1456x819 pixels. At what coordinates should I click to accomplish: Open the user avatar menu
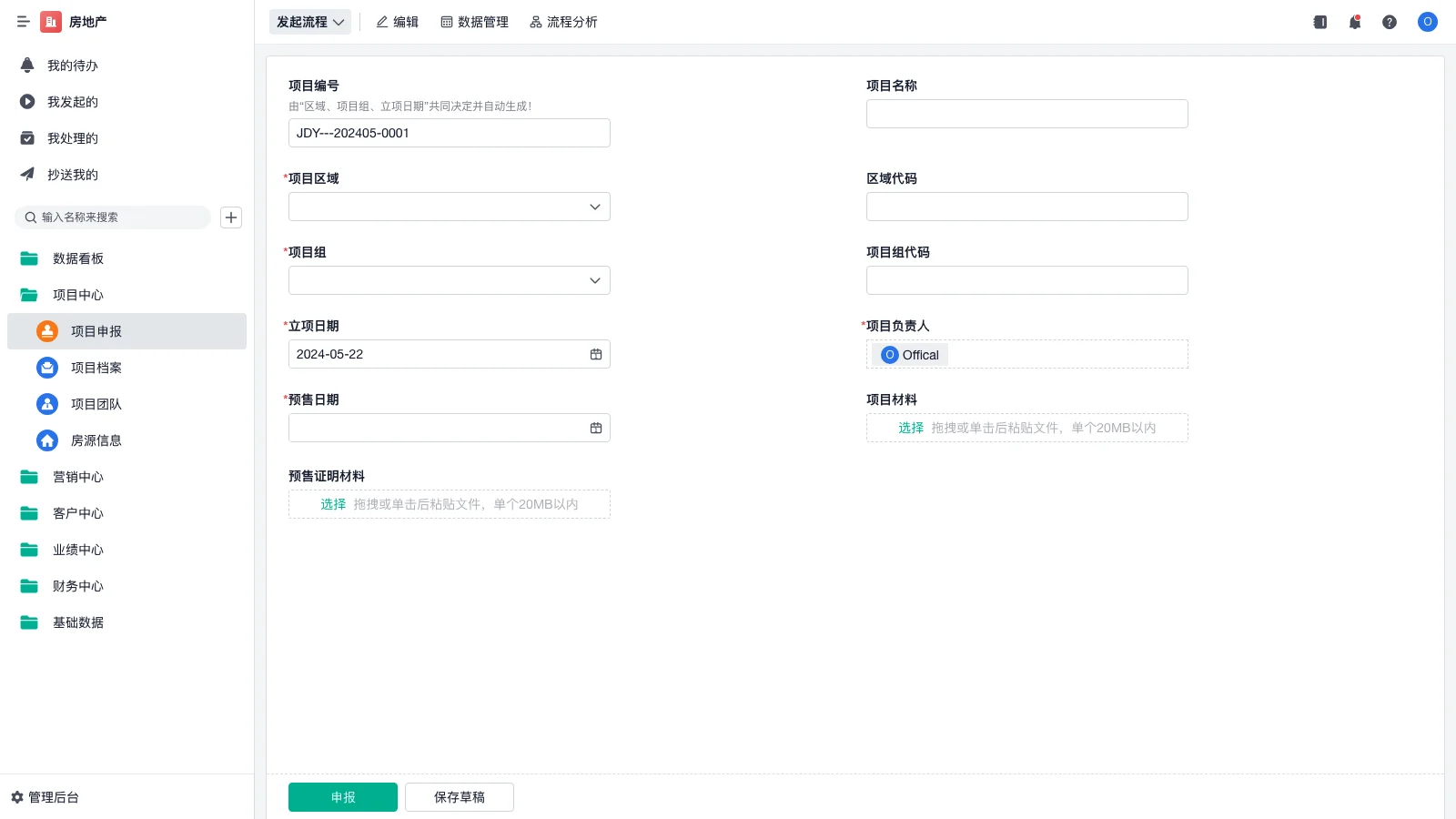click(1428, 22)
